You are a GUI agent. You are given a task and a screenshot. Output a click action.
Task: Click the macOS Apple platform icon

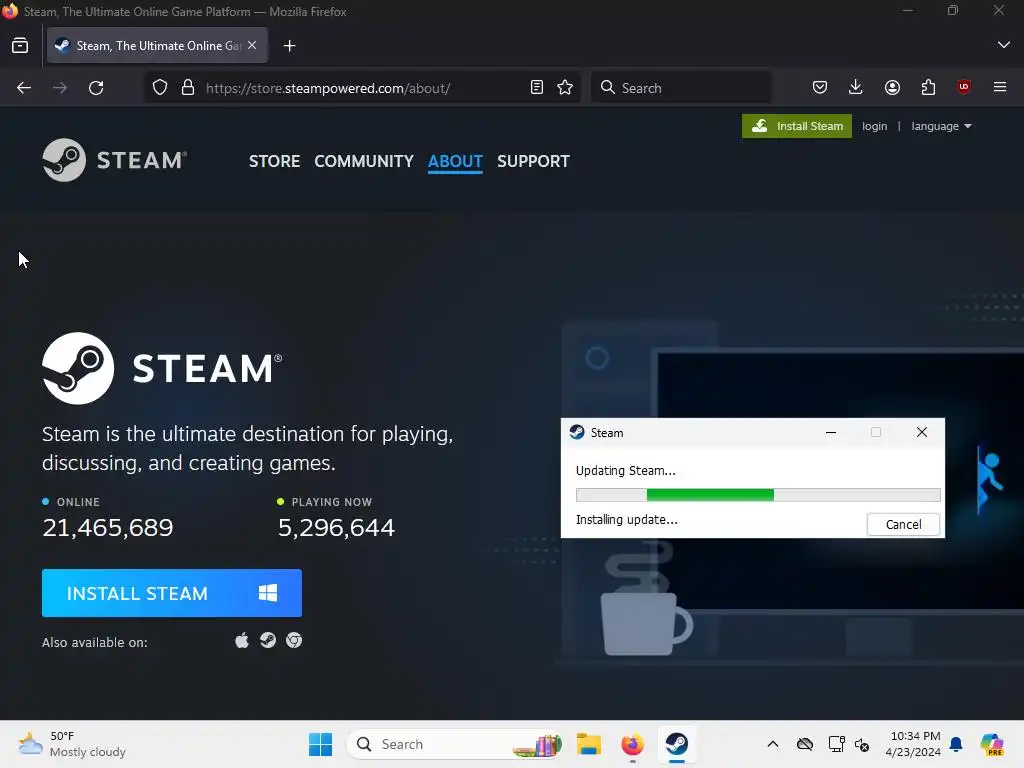[x=242, y=641]
